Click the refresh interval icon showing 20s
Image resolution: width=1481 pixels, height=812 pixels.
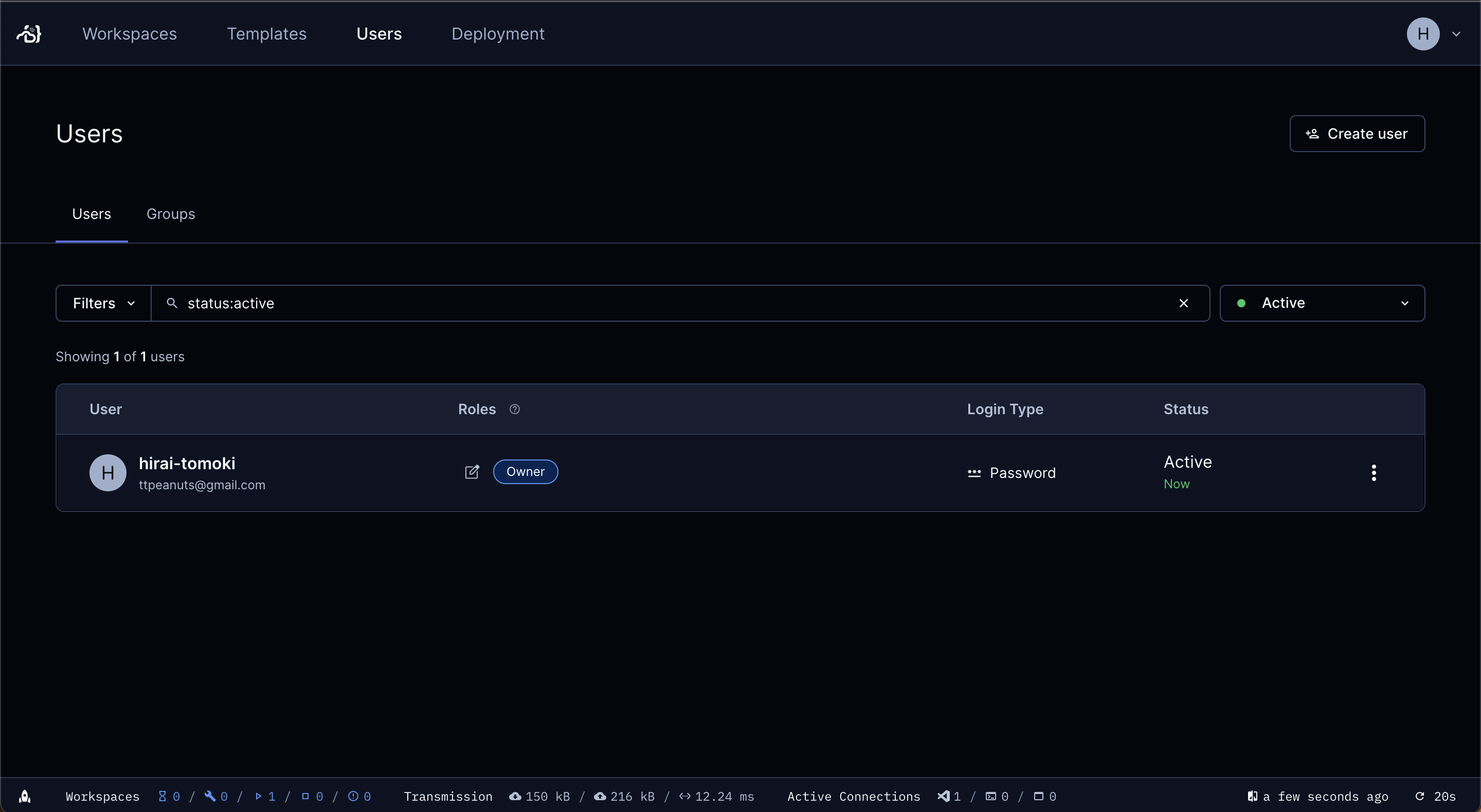coord(1420,796)
